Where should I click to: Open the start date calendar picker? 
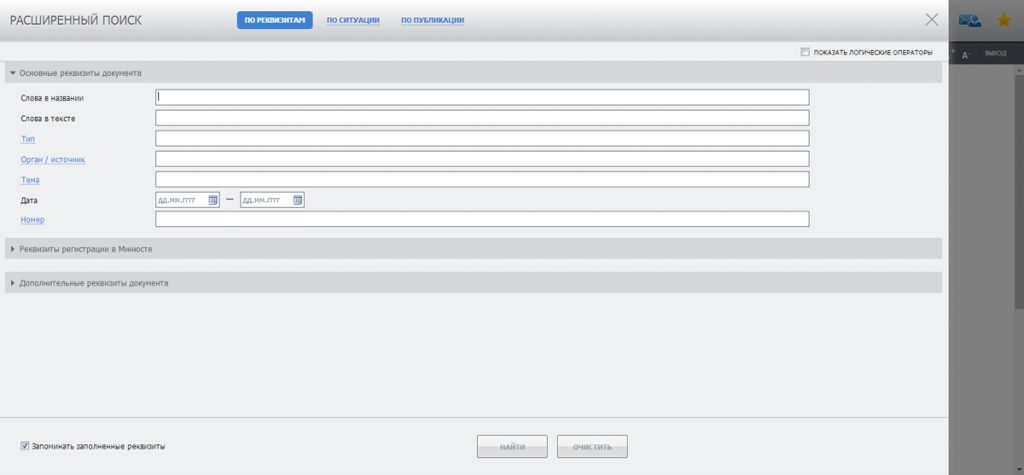click(213, 200)
